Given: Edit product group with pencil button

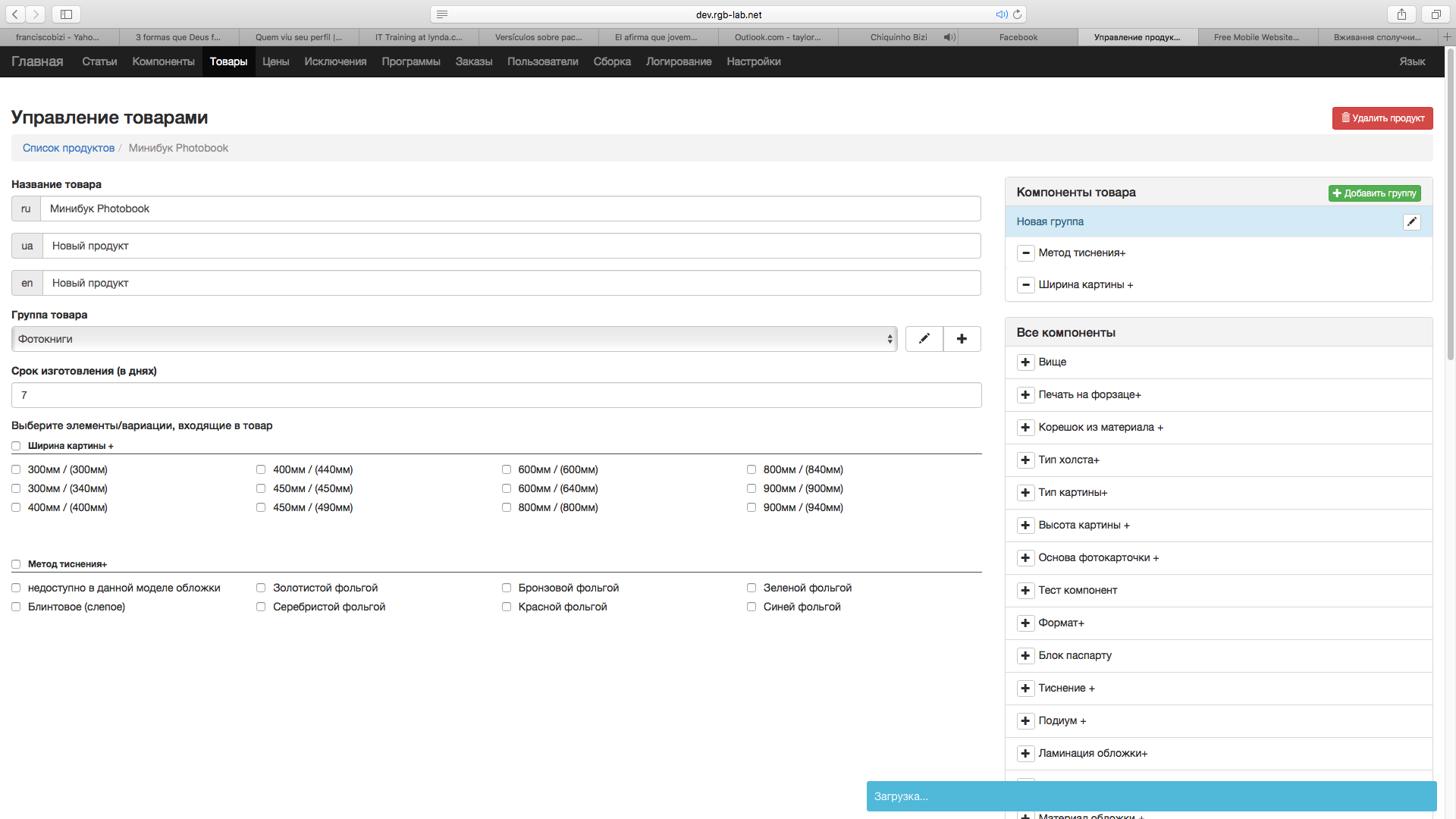Looking at the screenshot, I should (x=924, y=339).
